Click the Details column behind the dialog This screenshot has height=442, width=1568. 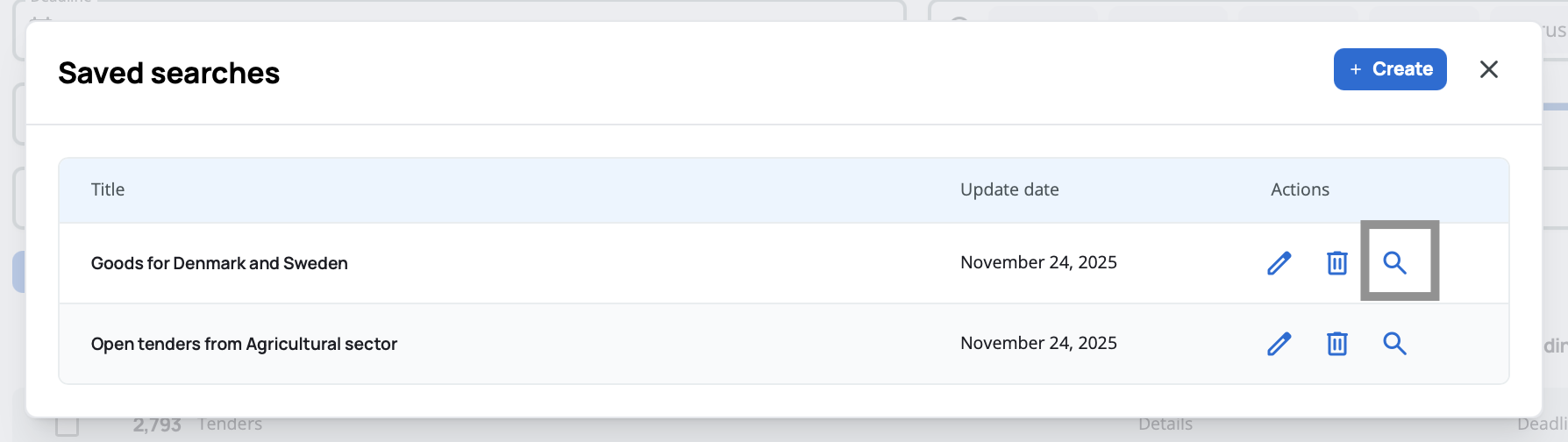pos(1165,425)
